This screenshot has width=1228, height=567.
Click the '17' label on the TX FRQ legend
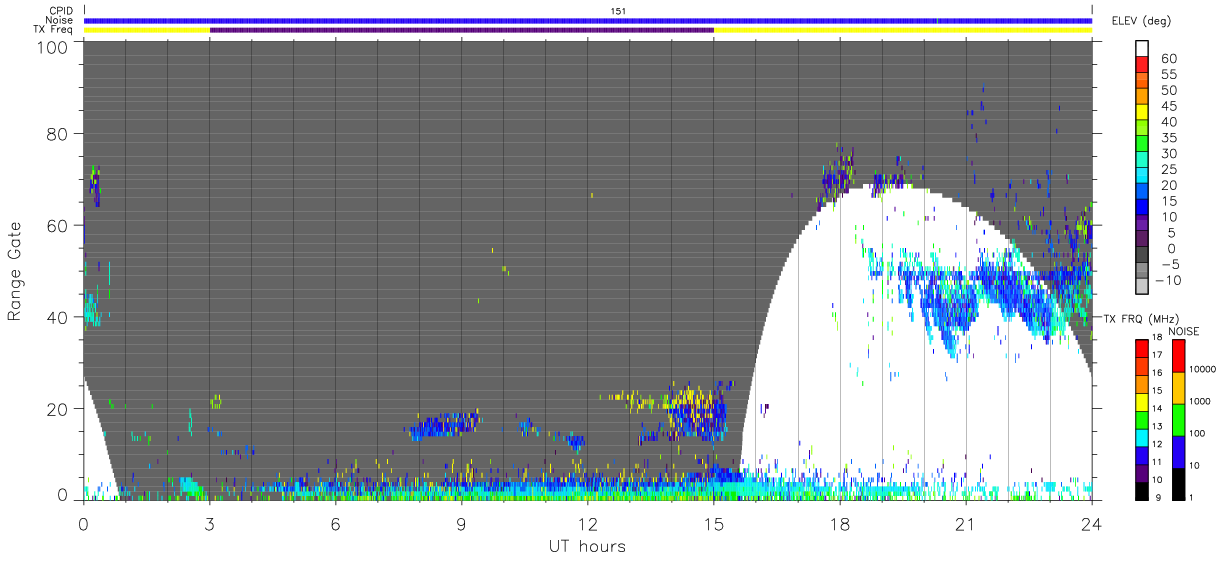coord(1159,355)
